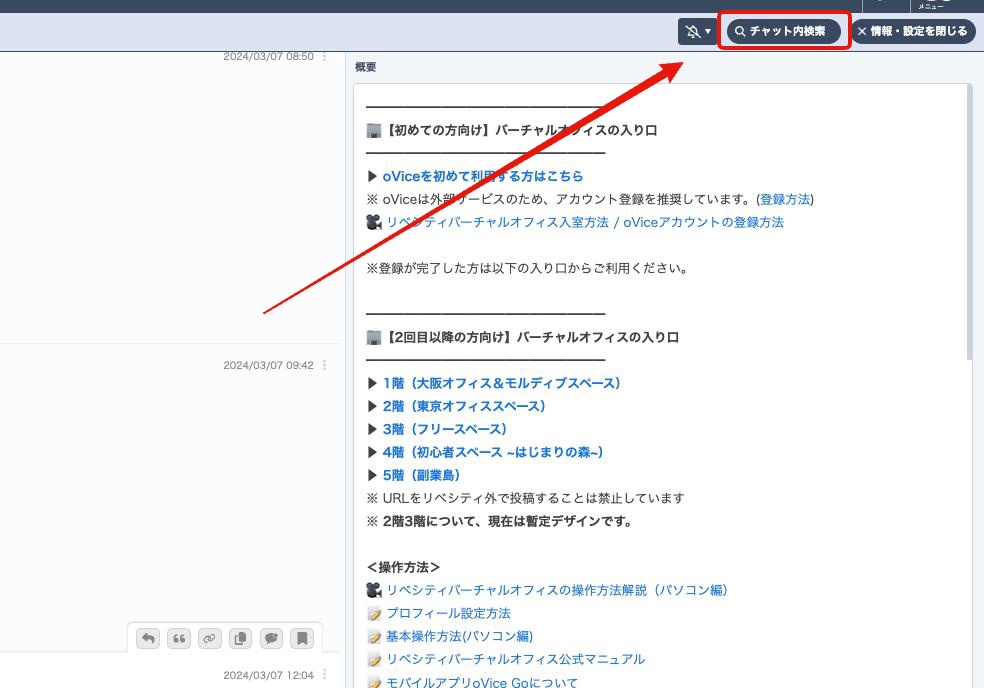Open 3階（フリースペース） link
Viewport: 984px width, 688px height.
(x=444, y=429)
